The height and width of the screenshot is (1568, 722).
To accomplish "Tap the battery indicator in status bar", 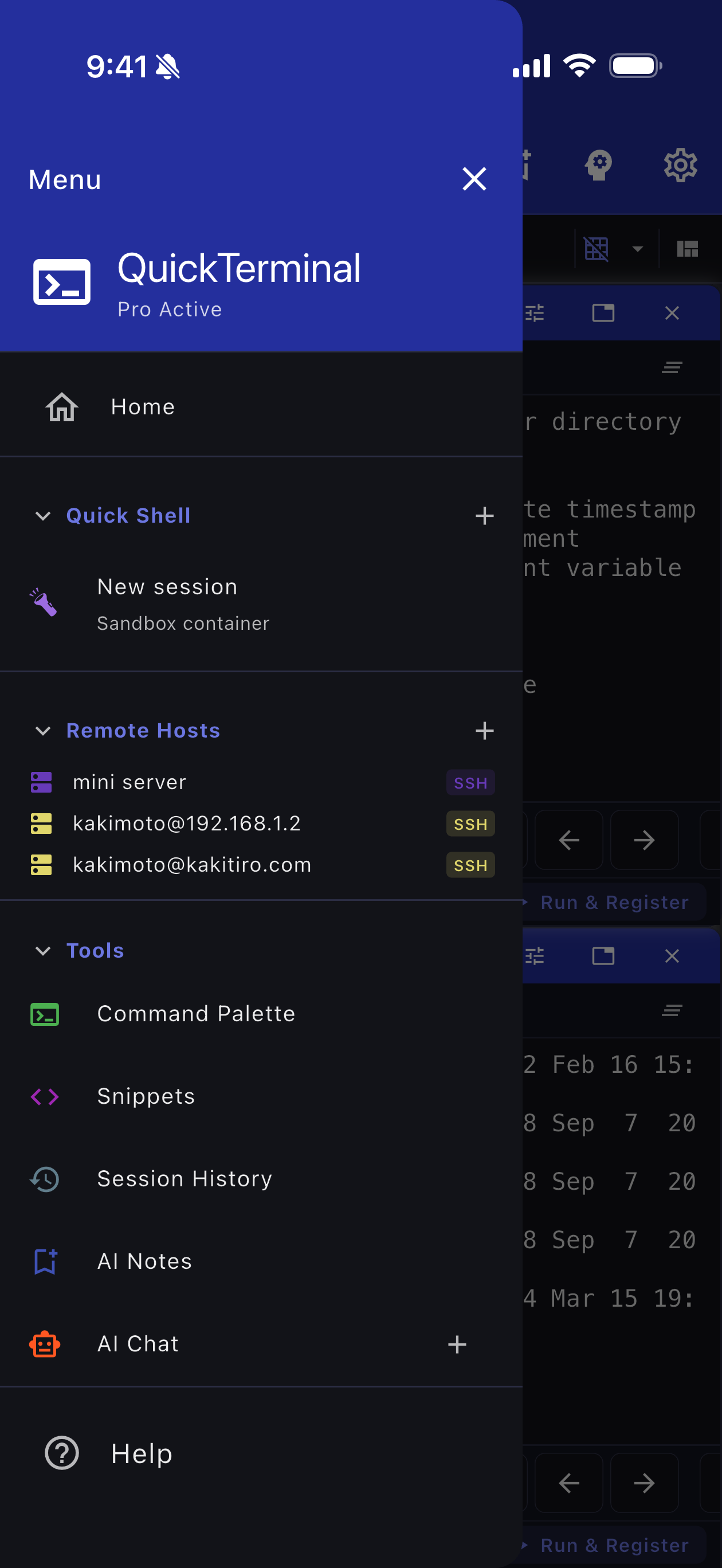I will point(635,65).
